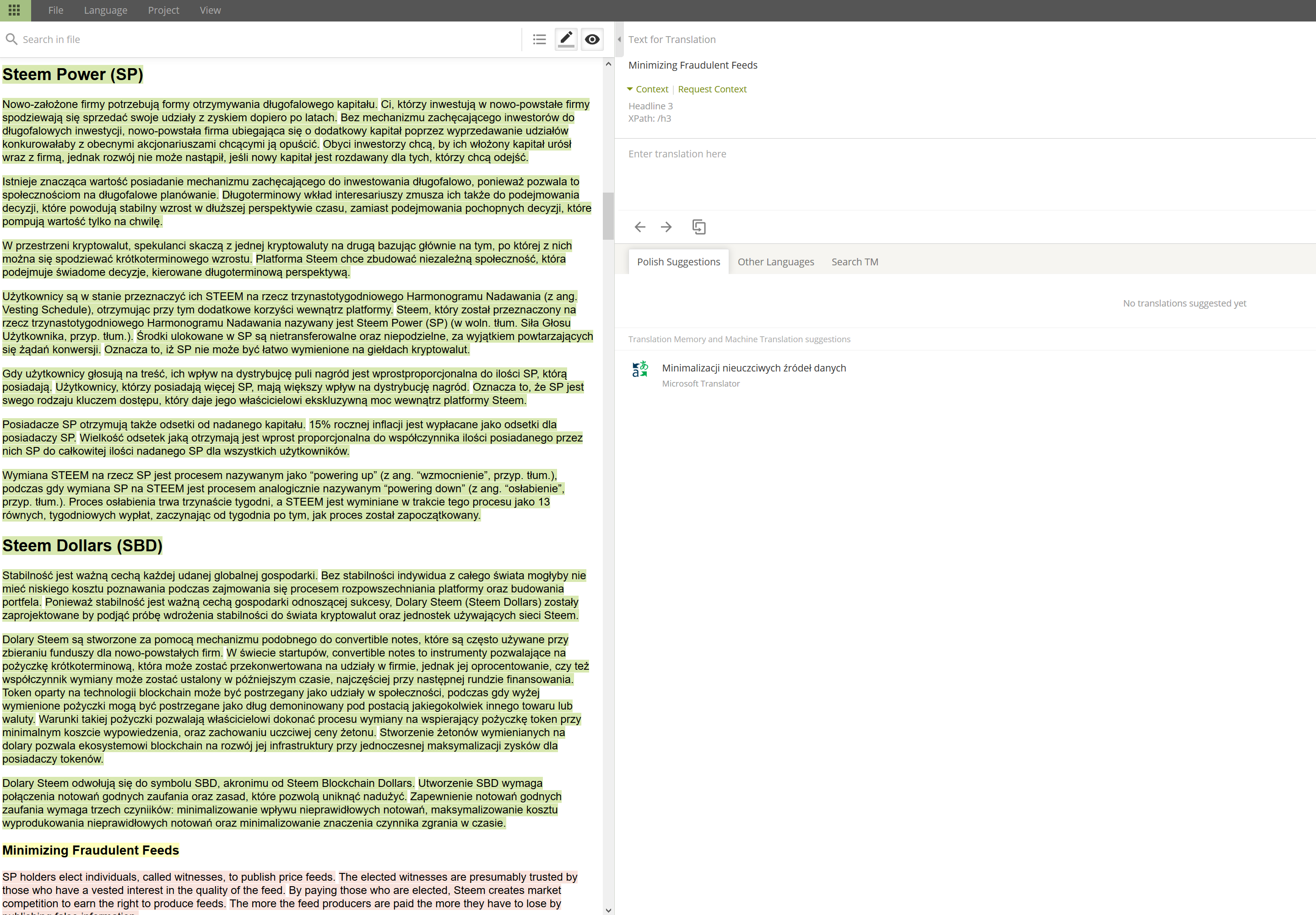Open the File menu
1316x915 pixels.
55,11
